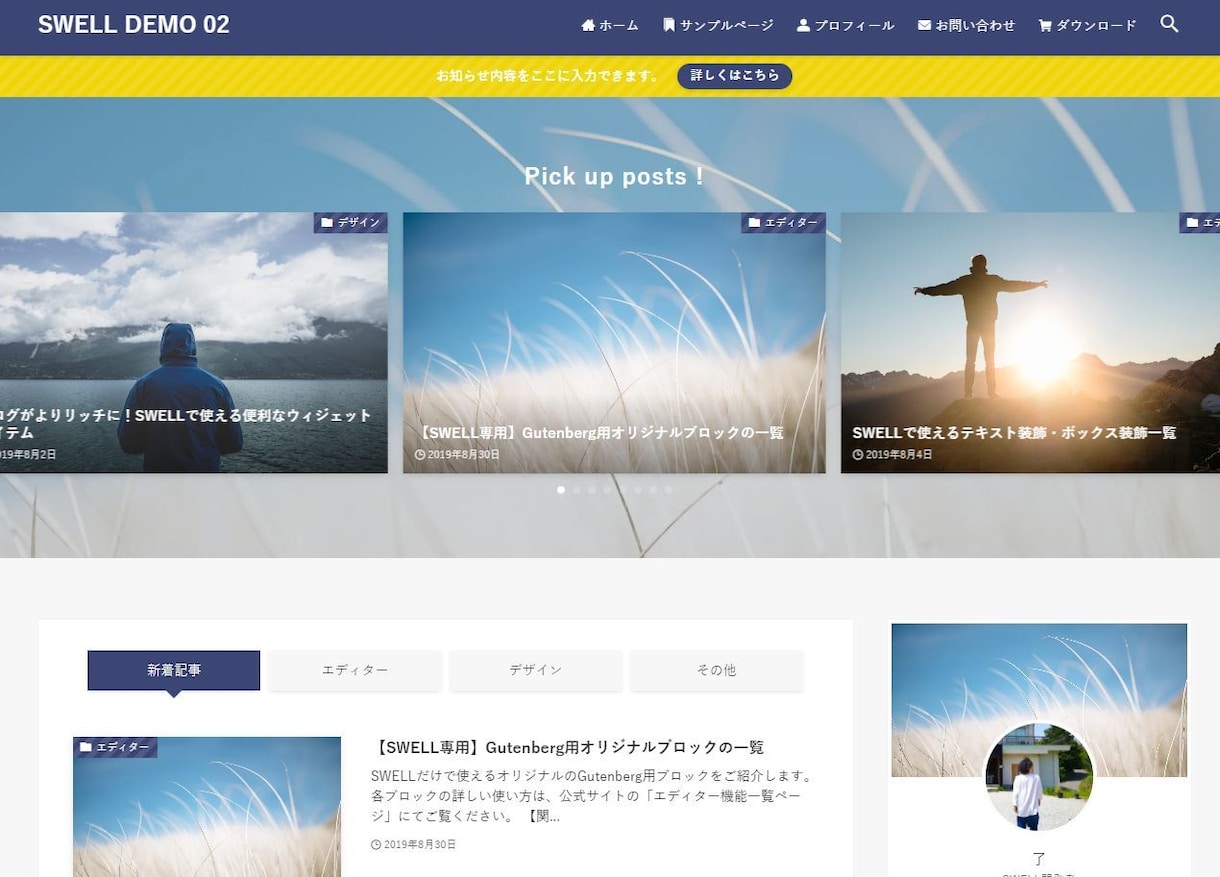The height and width of the screenshot is (877, 1220).
Task: Open サンプルページ menu item
Action: tap(719, 25)
